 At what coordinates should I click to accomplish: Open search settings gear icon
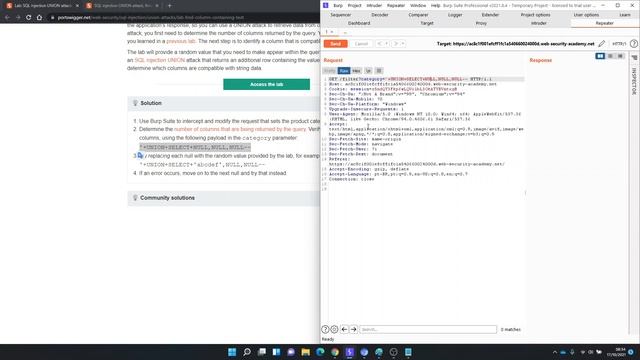coord(334,329)
